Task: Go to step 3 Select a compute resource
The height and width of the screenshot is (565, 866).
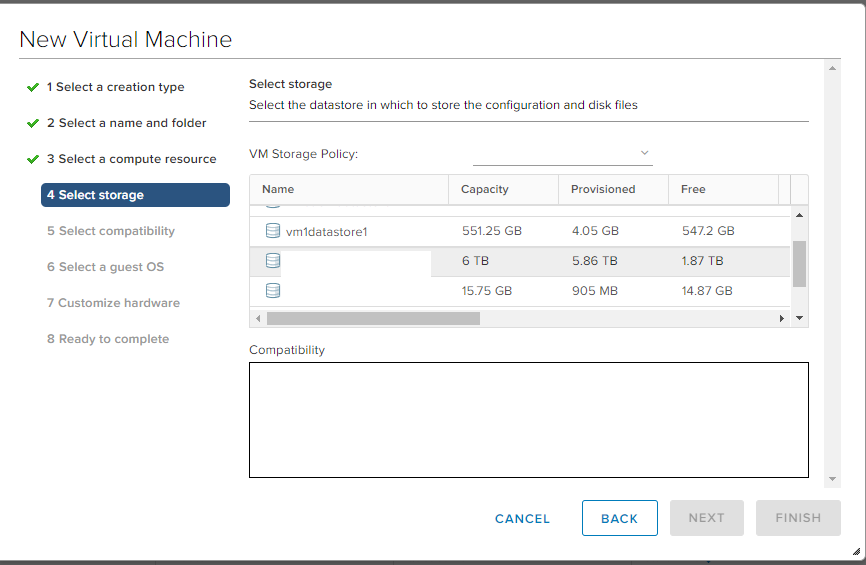Action: coord(131,159)
